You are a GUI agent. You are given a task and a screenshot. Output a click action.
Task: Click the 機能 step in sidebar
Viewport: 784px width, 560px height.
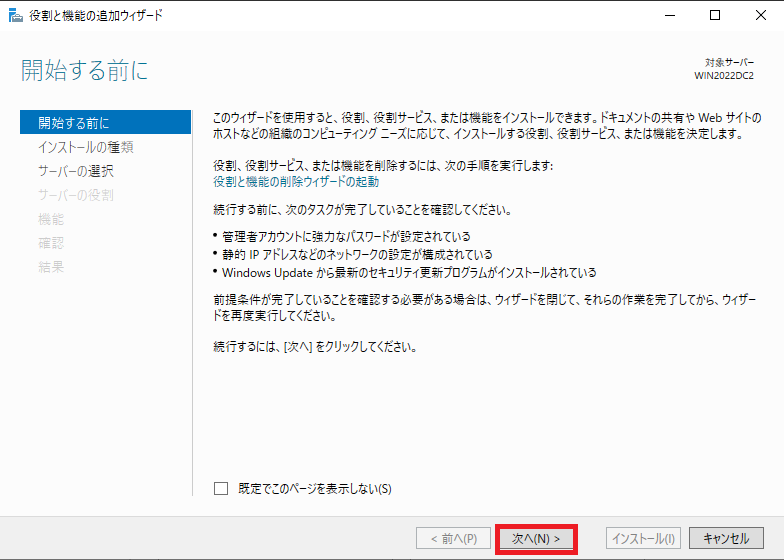click(x=51, y=219)
